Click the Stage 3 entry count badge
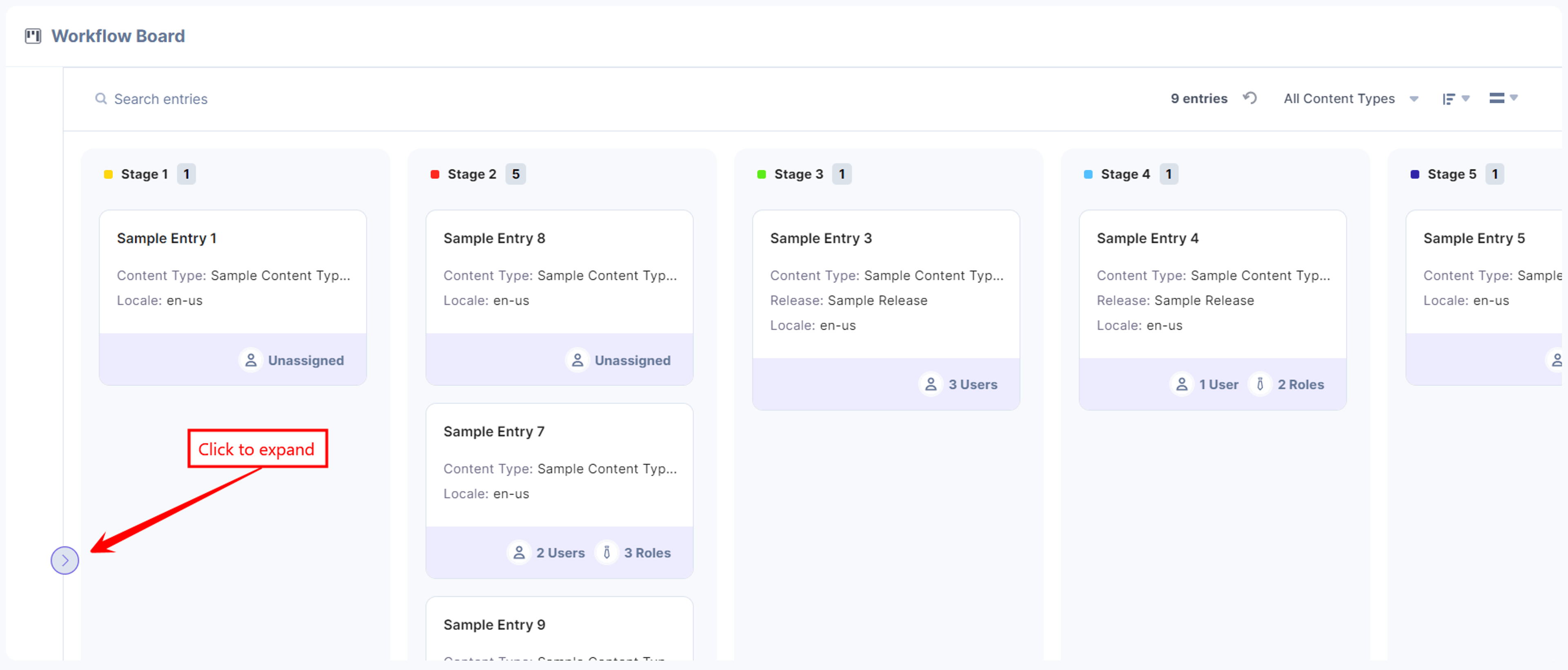The height and width of the screenshot is (670, 1568). pos(842,174)
